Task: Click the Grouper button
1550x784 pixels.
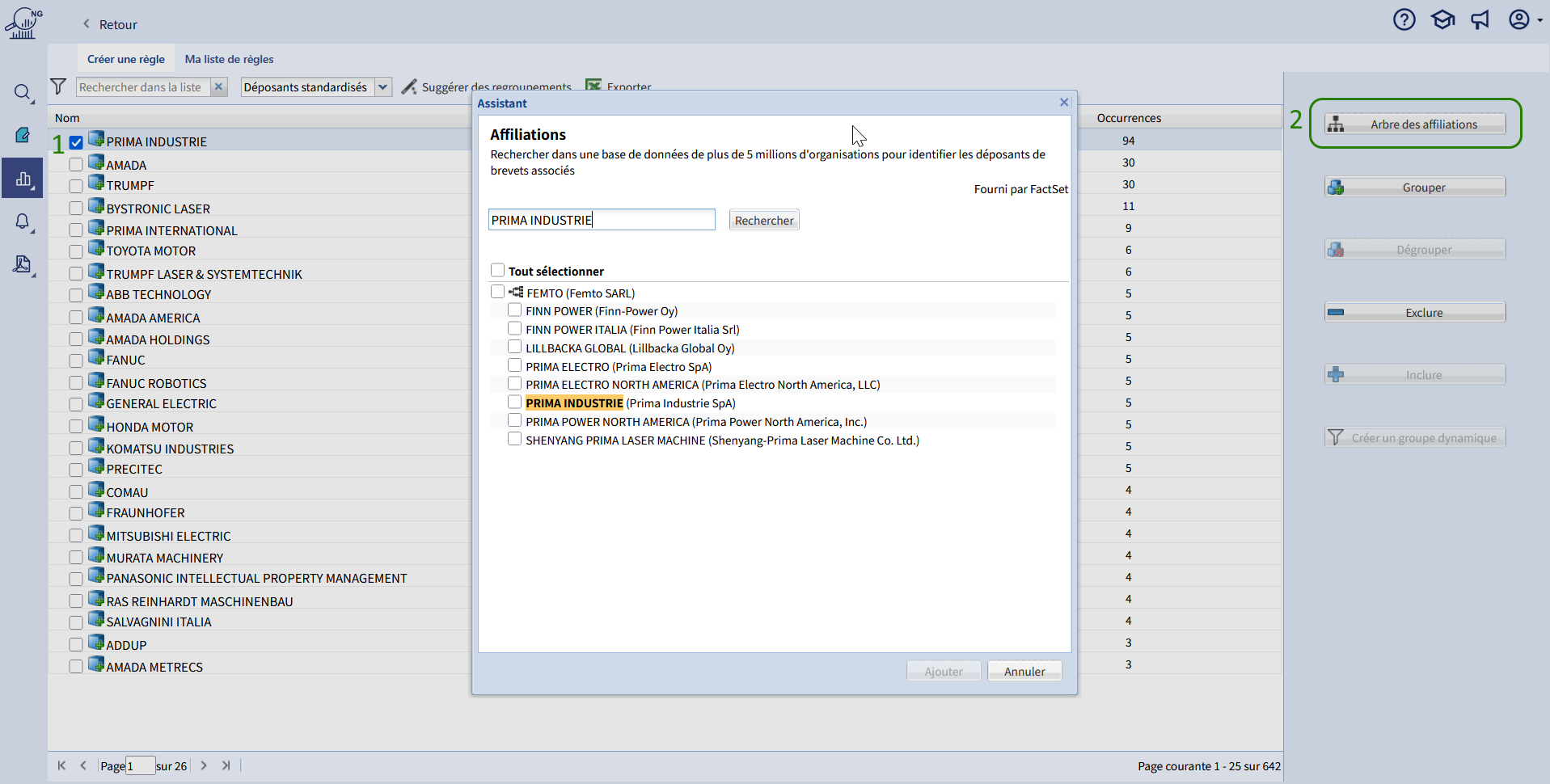Action: tap(1415, 187)
